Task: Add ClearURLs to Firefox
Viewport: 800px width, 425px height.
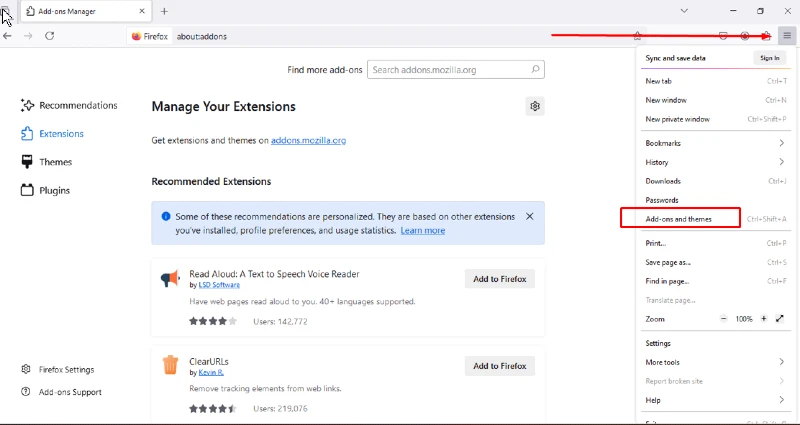Action: click(499, 366)
